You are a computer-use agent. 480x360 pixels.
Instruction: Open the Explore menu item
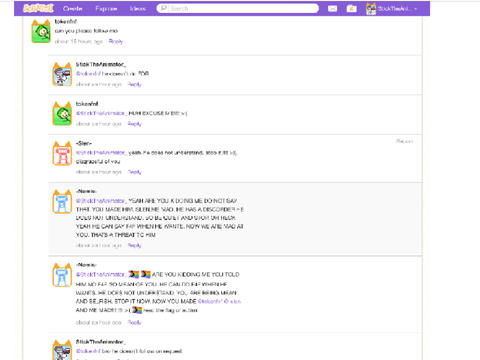(x=106, y=9)
